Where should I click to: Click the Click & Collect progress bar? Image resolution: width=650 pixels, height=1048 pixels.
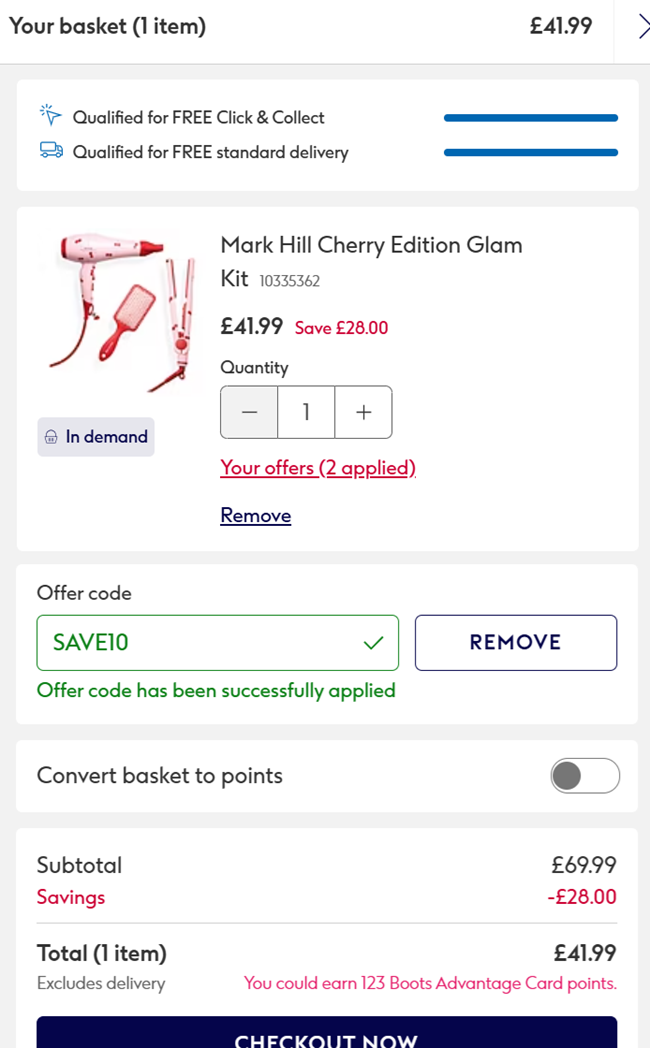coord(530,117)
